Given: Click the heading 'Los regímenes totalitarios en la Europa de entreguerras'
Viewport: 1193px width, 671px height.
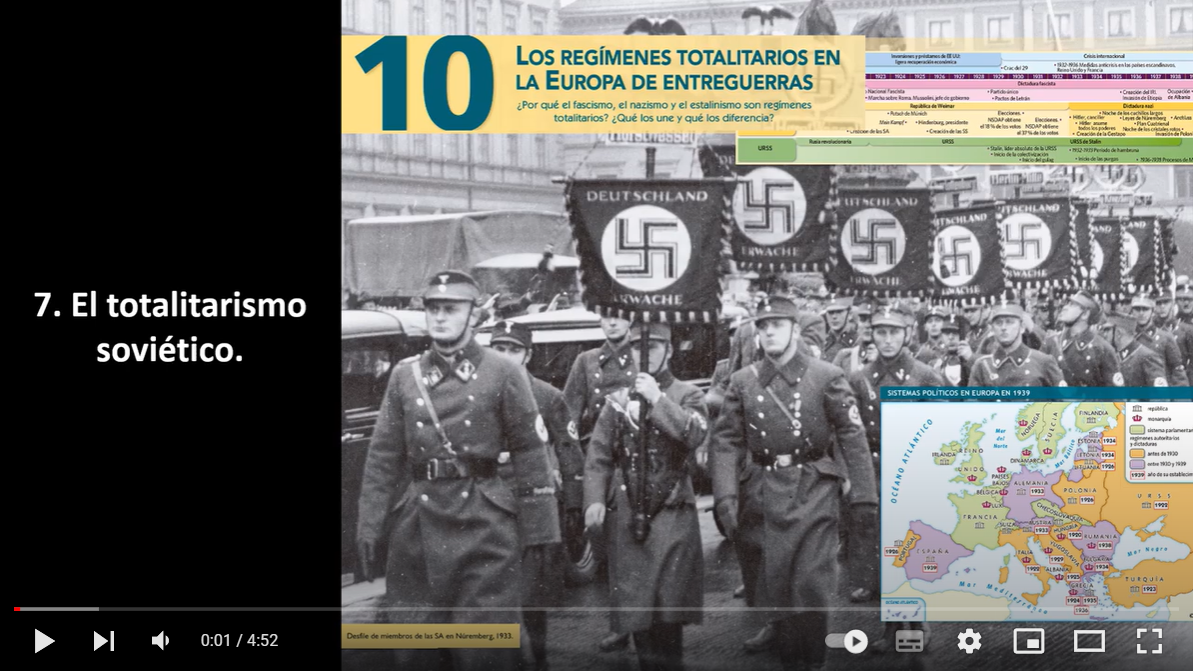Looking at the screenshot, I should (677, 68).
